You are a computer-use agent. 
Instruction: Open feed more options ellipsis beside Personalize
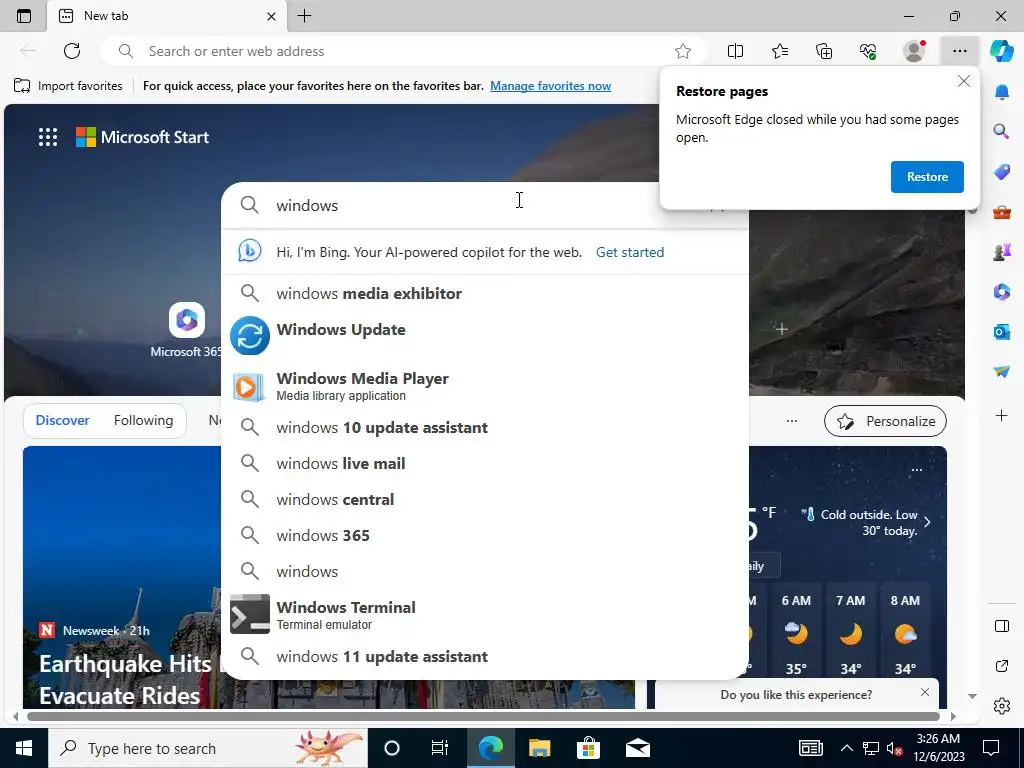tap(792, 421)
